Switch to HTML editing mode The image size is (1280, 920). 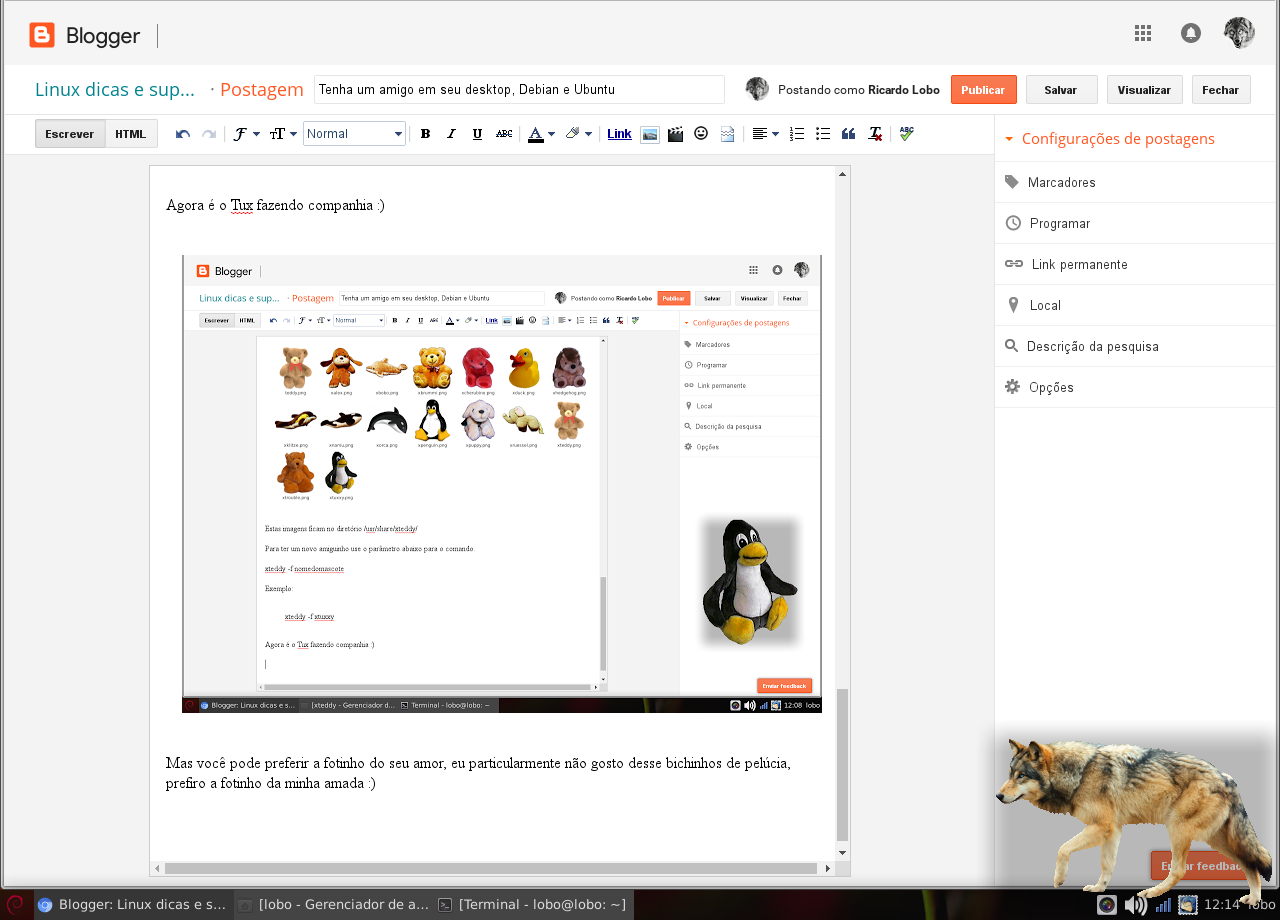(x=130, y=134)
